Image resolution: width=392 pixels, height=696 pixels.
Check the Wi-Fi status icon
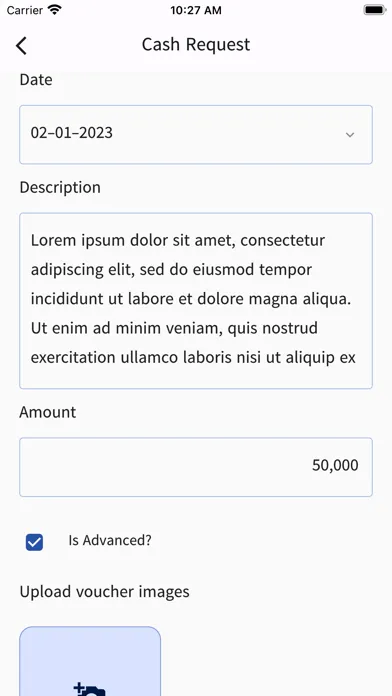tap(55, 10)
